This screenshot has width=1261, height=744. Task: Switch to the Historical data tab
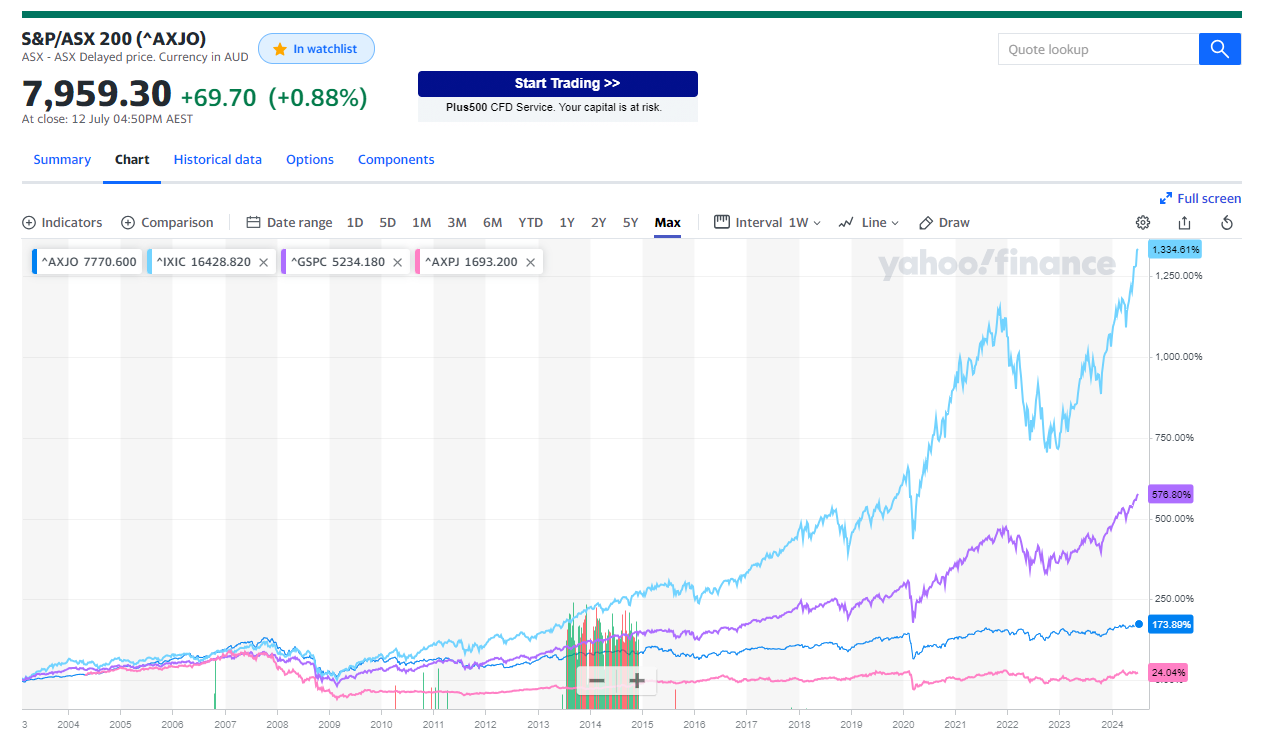[217, 160]
